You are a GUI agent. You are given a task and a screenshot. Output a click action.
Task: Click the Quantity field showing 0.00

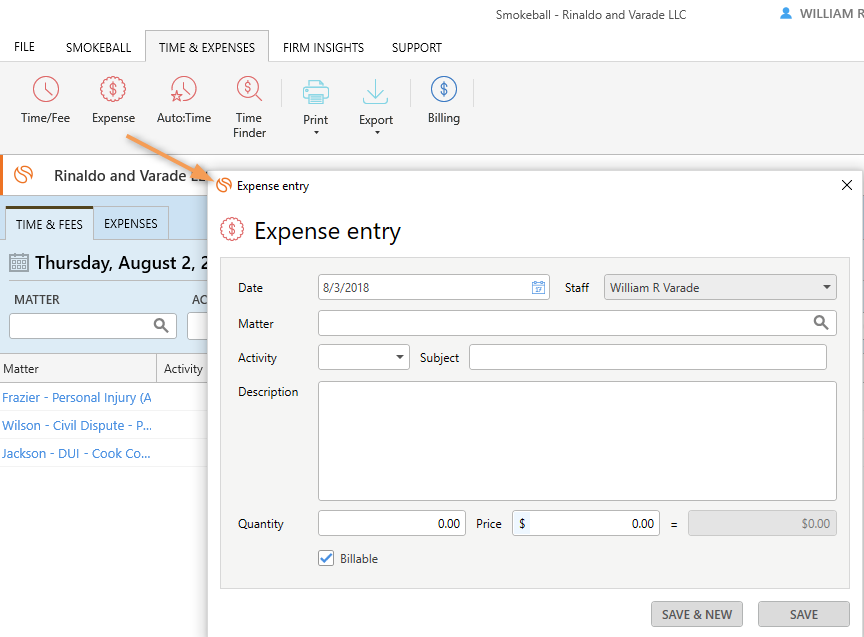tap(392, 523)
